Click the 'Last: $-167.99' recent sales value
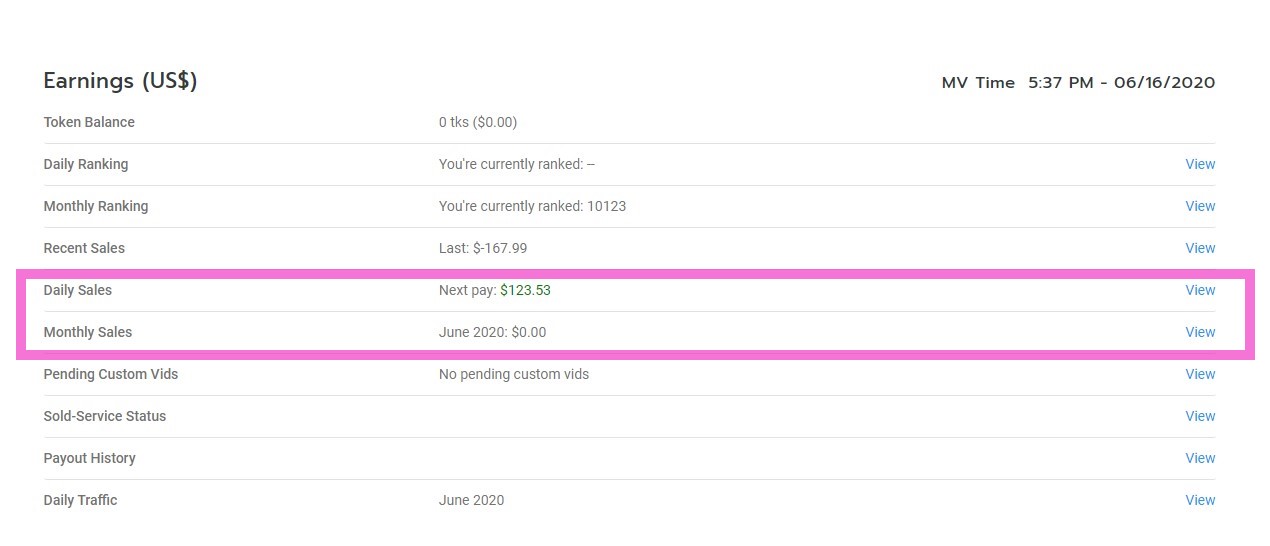1270x546 pixels. click(483, 248)
